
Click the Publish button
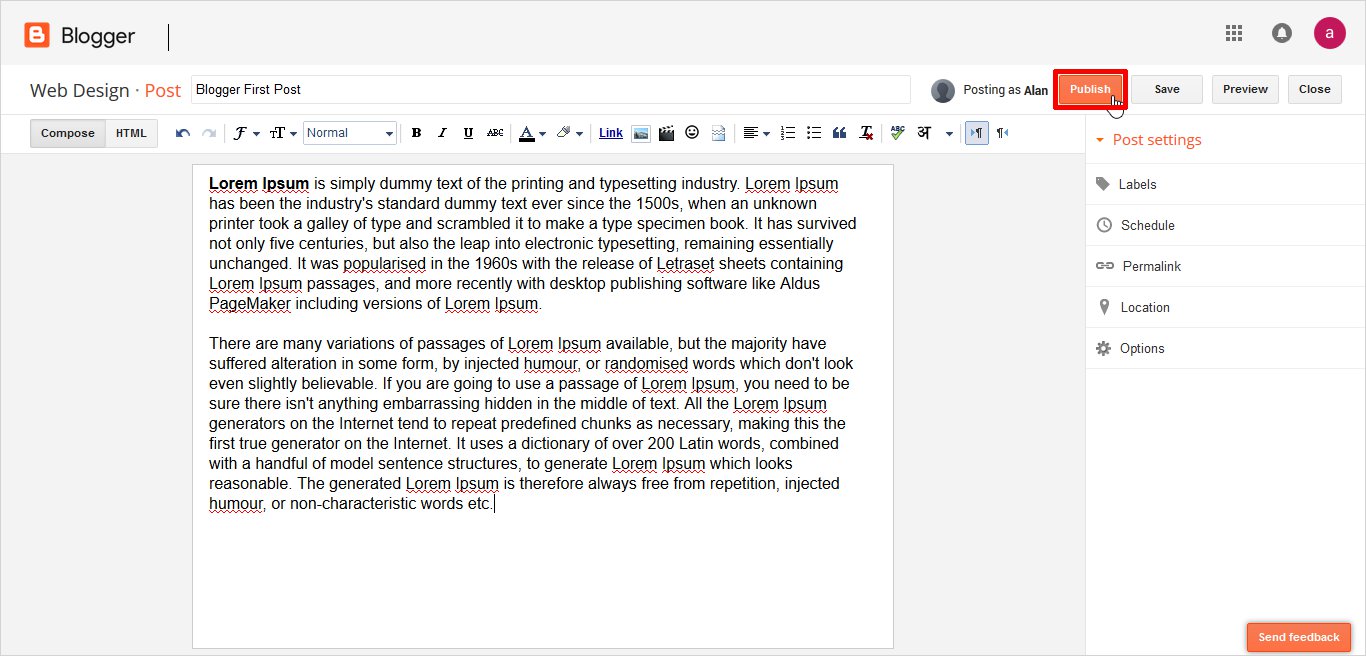click(x=1089, y=89)
